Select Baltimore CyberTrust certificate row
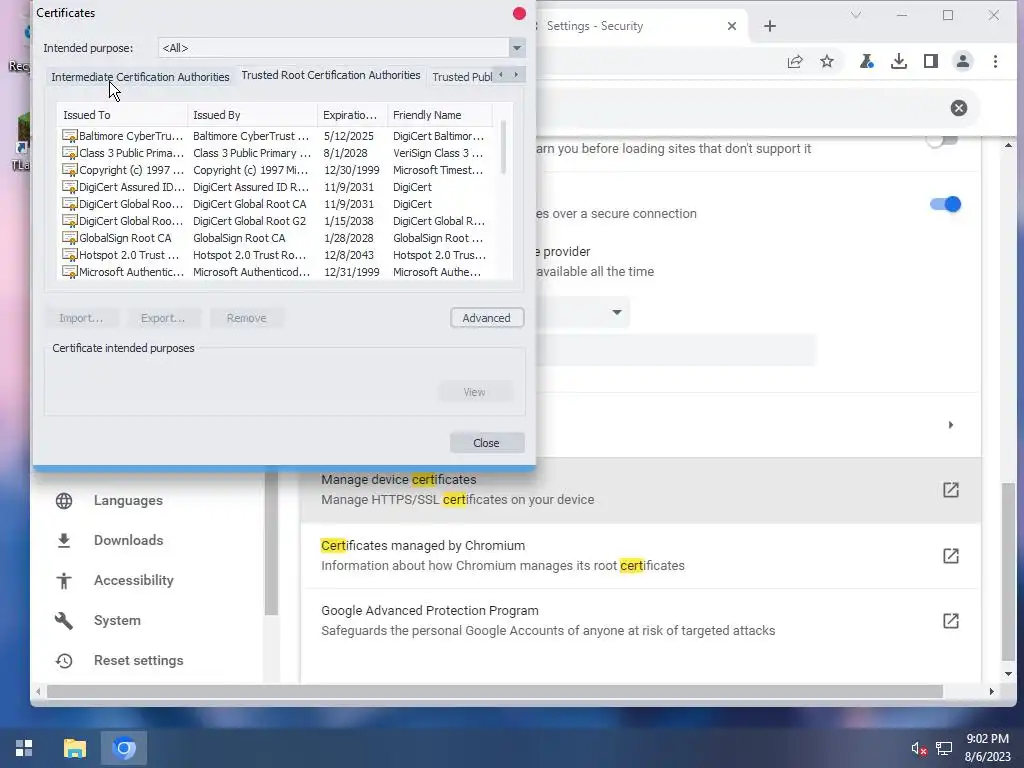Screen dimensions: 1024x768 [x=274, y=136]
